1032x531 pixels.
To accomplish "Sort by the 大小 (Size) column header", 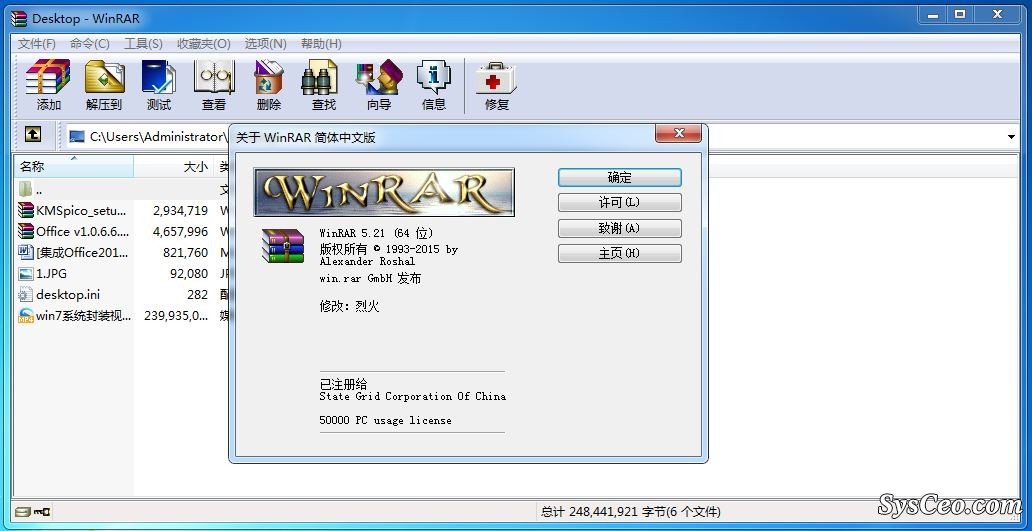I will tap(174, 166).
